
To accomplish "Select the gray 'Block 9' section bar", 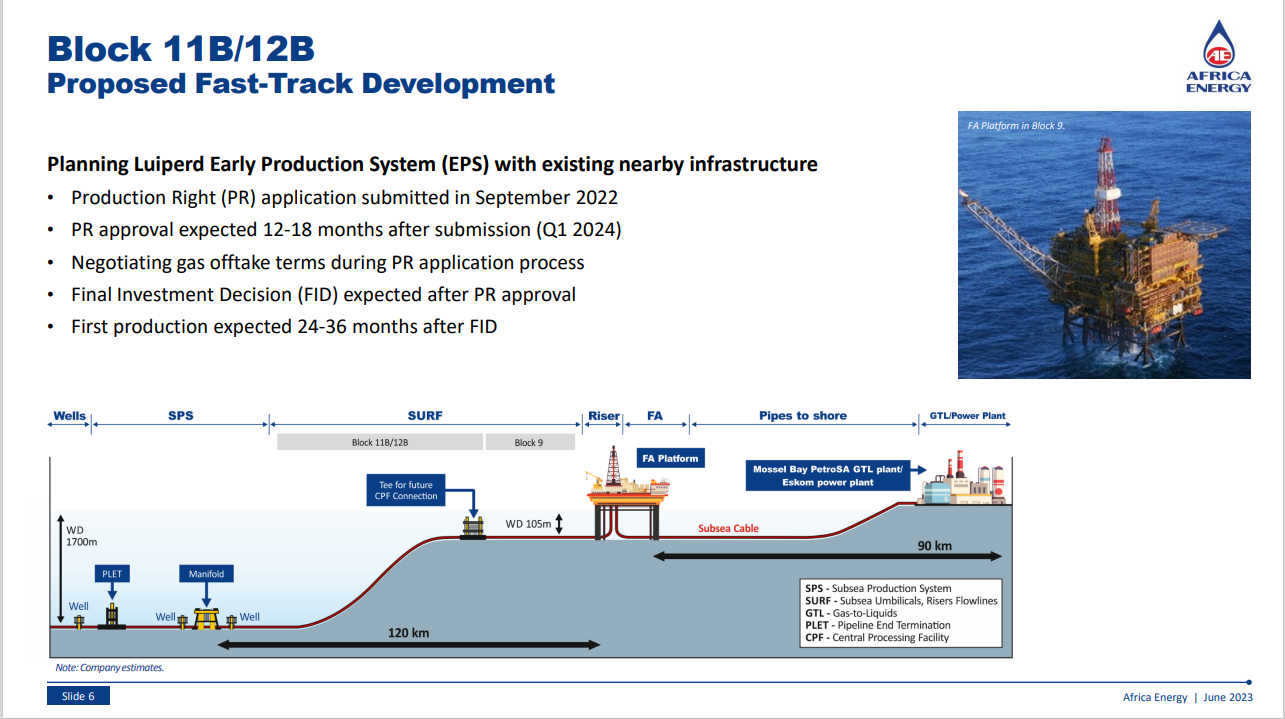I will click(x=530, y=442).
